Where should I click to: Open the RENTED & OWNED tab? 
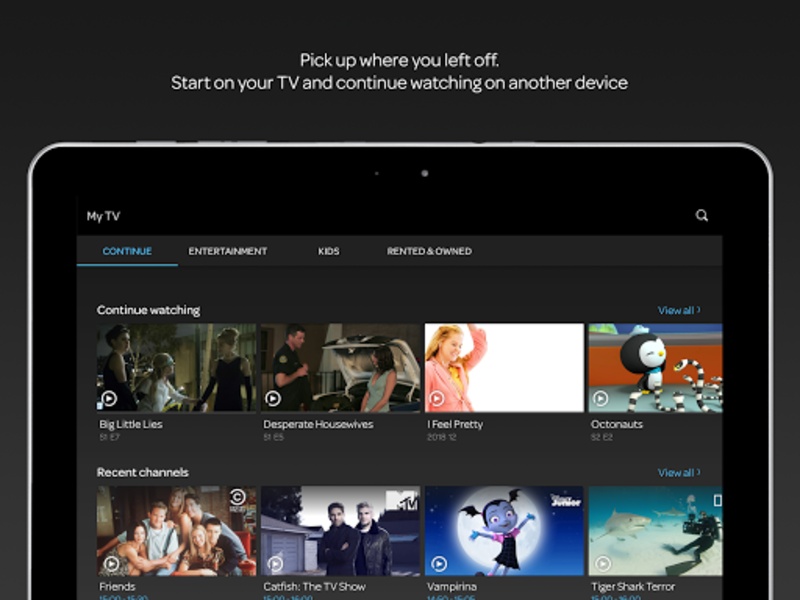pyautogui.click(x=429, y=251)
